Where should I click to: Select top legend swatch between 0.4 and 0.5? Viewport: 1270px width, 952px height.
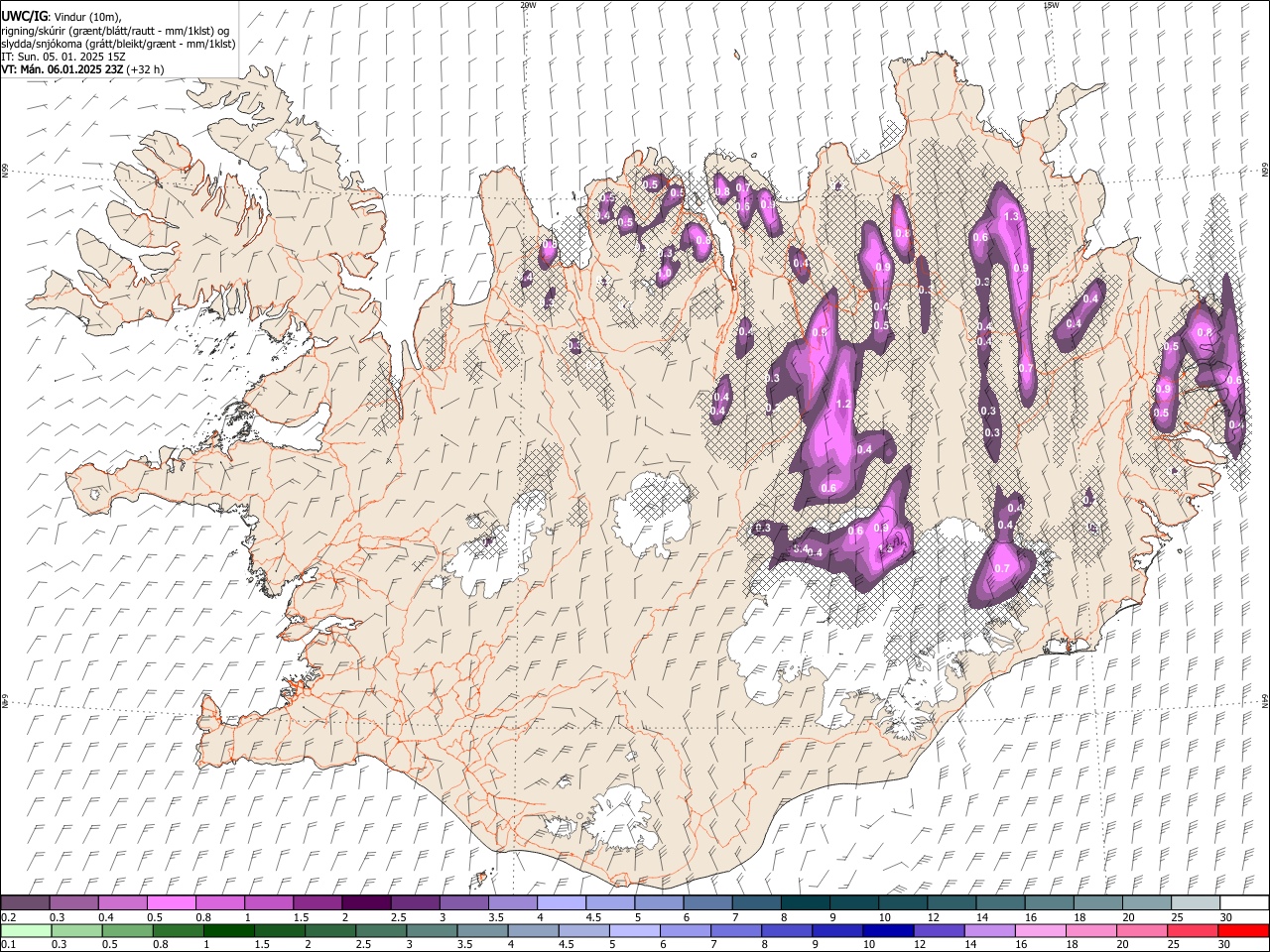click(x=122, y=902)
